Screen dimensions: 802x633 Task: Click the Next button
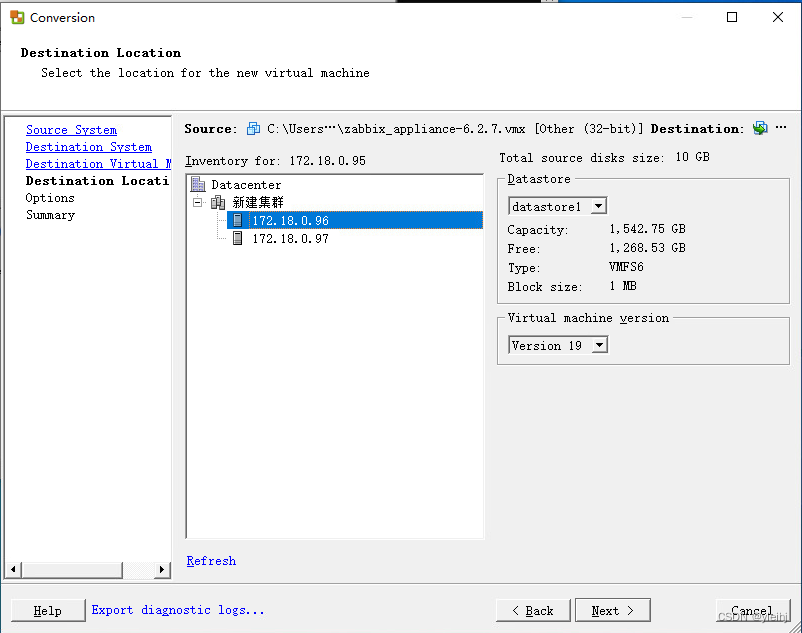pyautogui.click(x=613, y=611)
